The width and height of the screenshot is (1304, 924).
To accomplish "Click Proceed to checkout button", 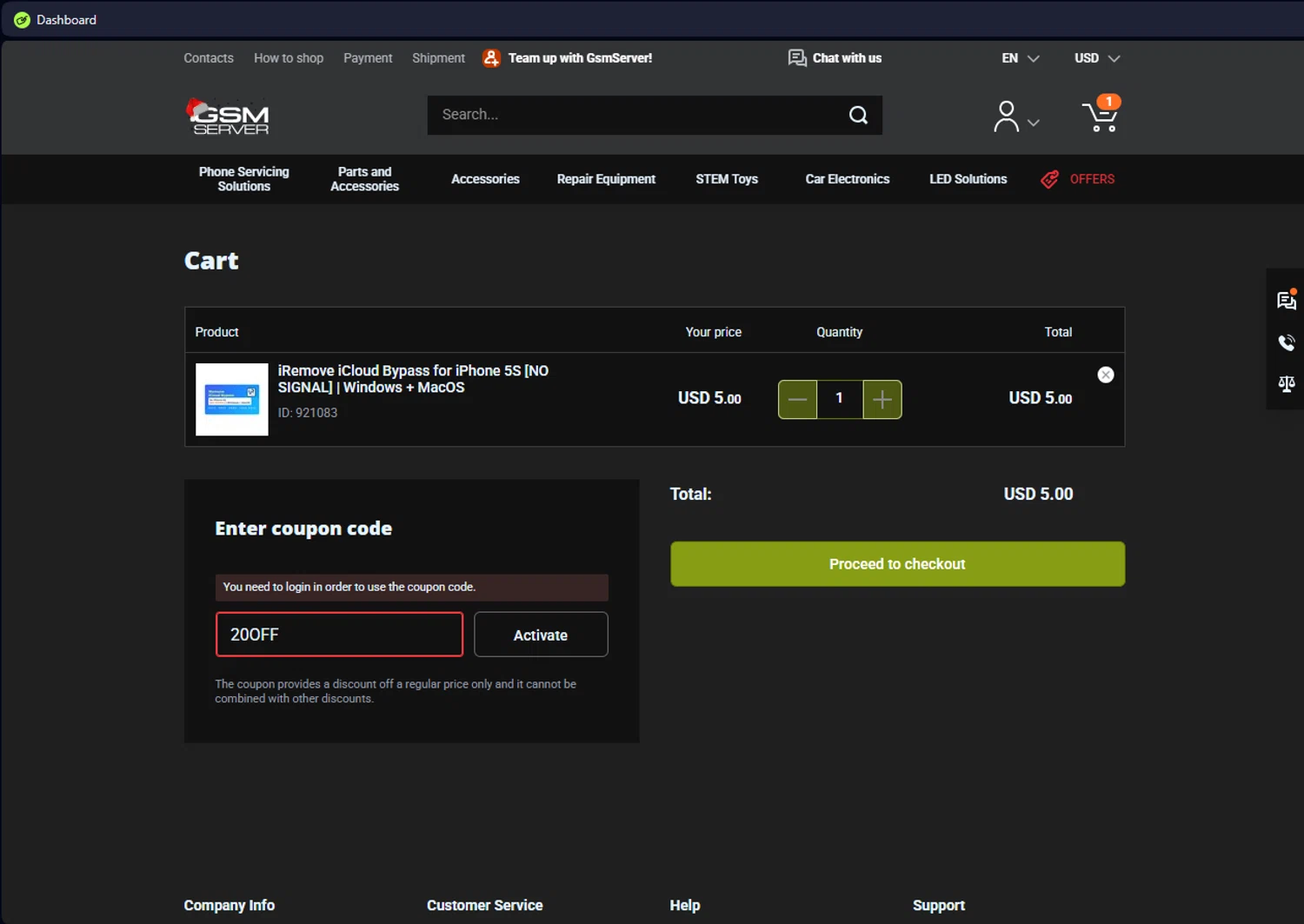I will tap(897, 564).
